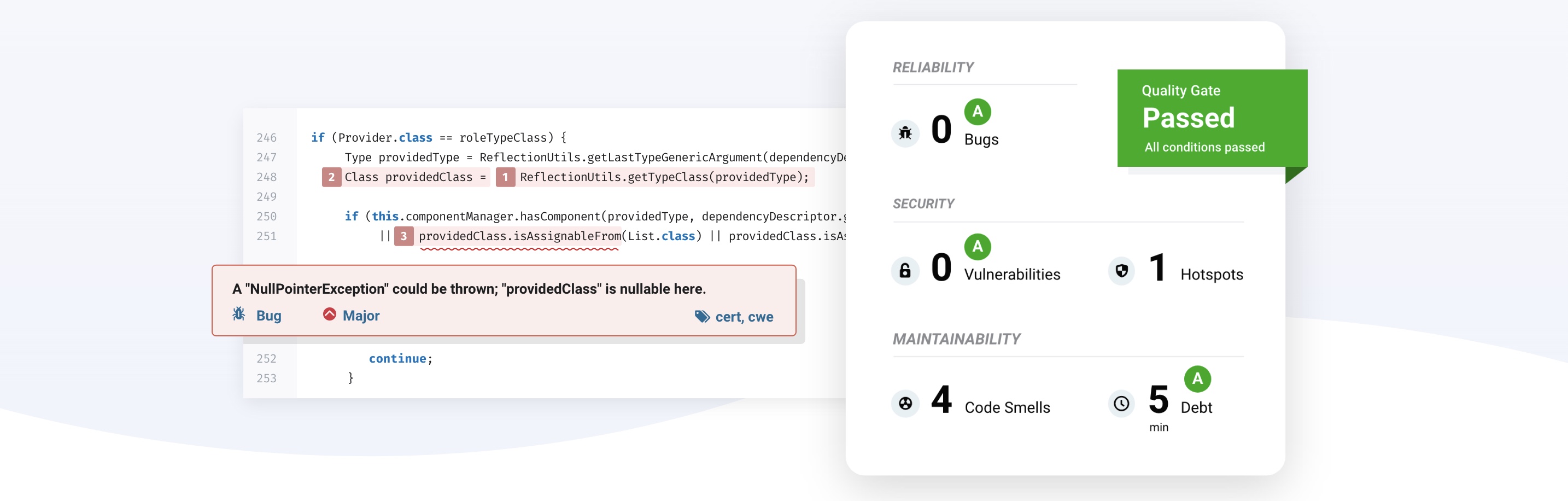Click the SECURITY section heading
1568x501 pixels.
(x=923, y=204)
